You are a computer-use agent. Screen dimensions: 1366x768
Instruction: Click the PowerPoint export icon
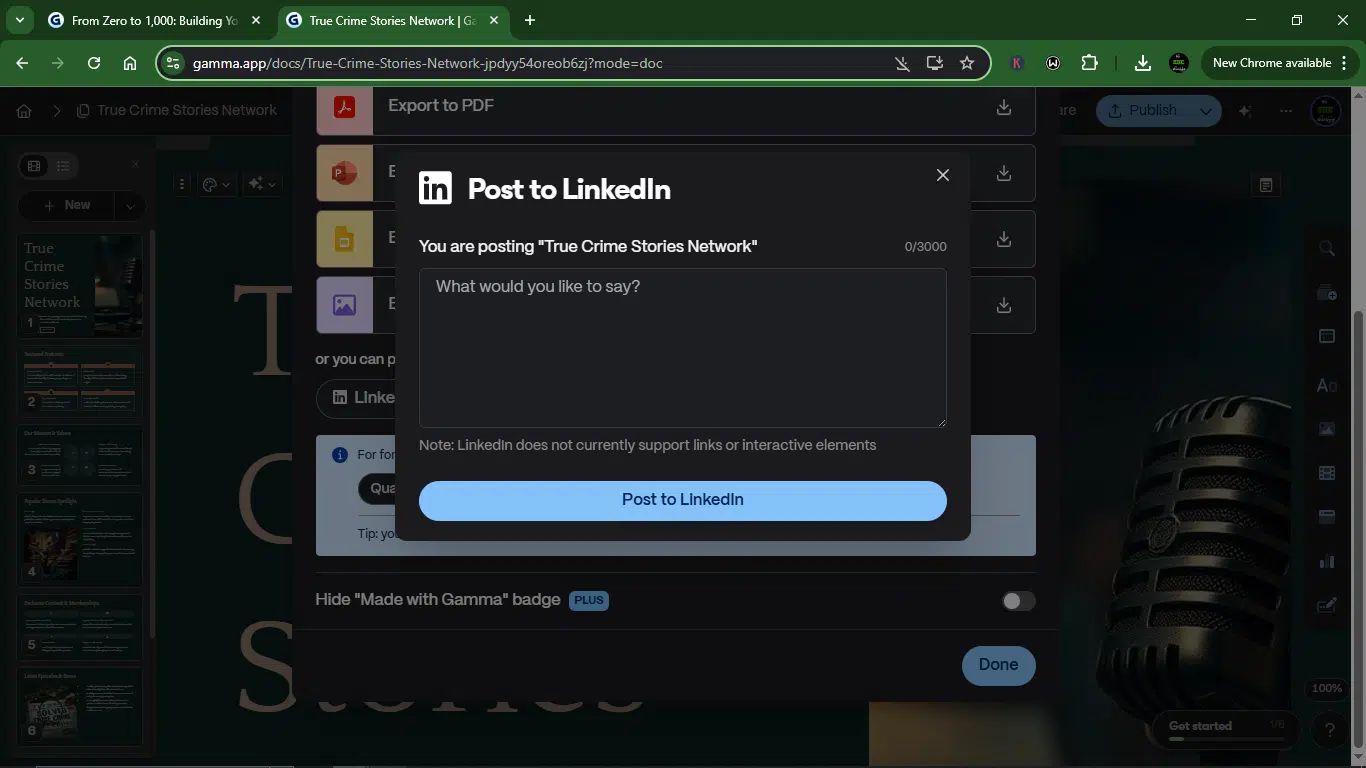345,173
